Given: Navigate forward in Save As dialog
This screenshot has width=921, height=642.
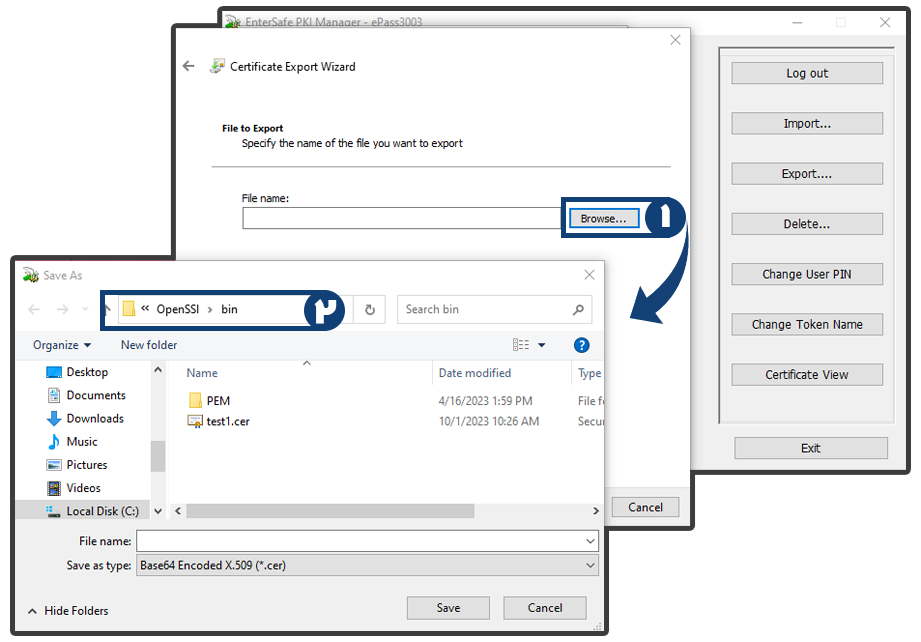Looking at the screenshot, I should [62, 310].
